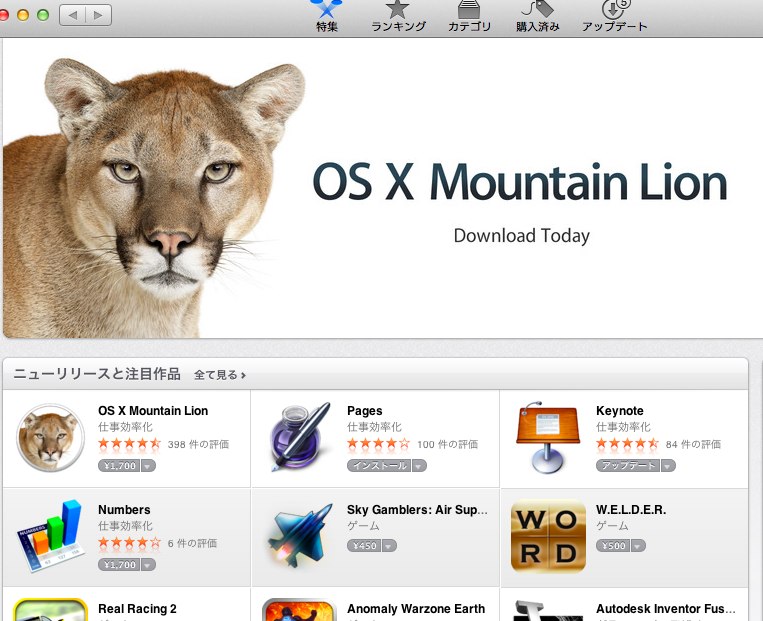The height and width of the screenshot is (621, 763).
Task: Open the アップデート updates icon
Action: [x=615, y=9]
